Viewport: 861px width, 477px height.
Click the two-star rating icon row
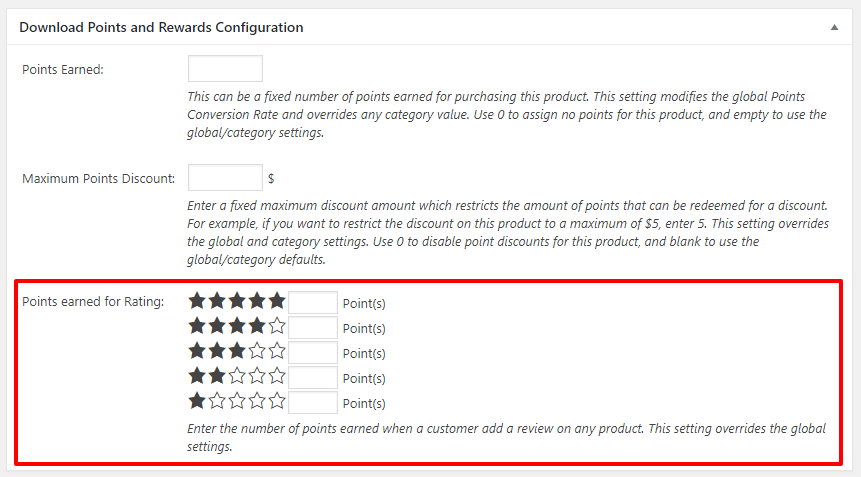point(237,376)
